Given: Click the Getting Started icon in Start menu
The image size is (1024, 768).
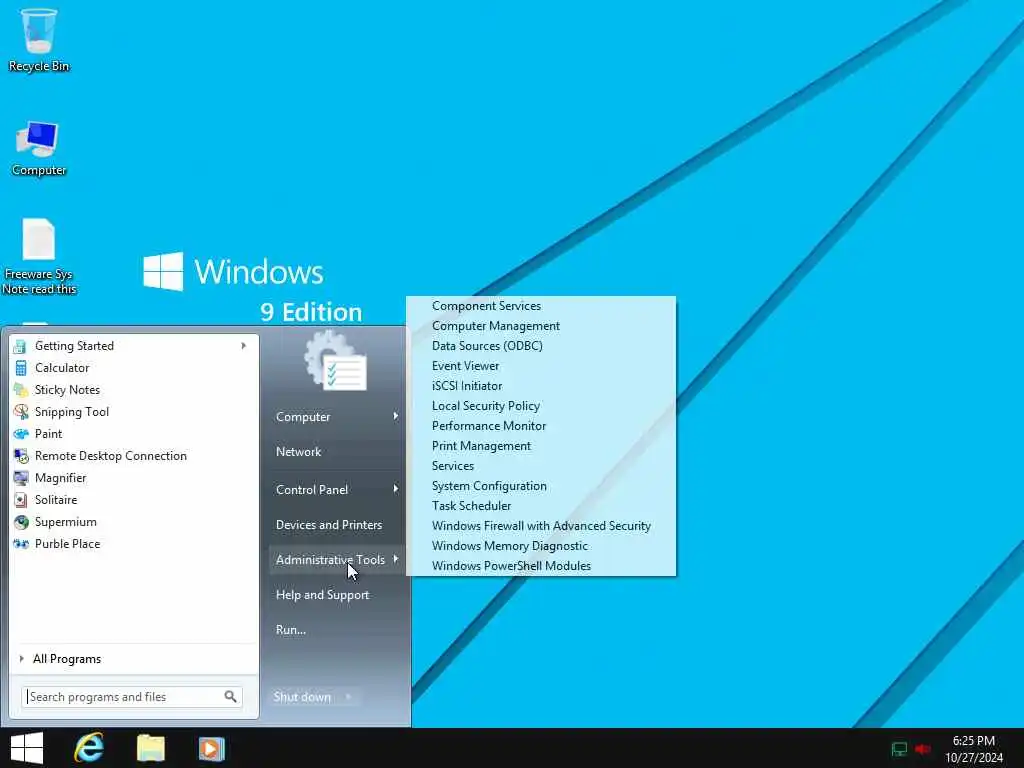Looking at the screenshot, I should click(x=20, y=346).
